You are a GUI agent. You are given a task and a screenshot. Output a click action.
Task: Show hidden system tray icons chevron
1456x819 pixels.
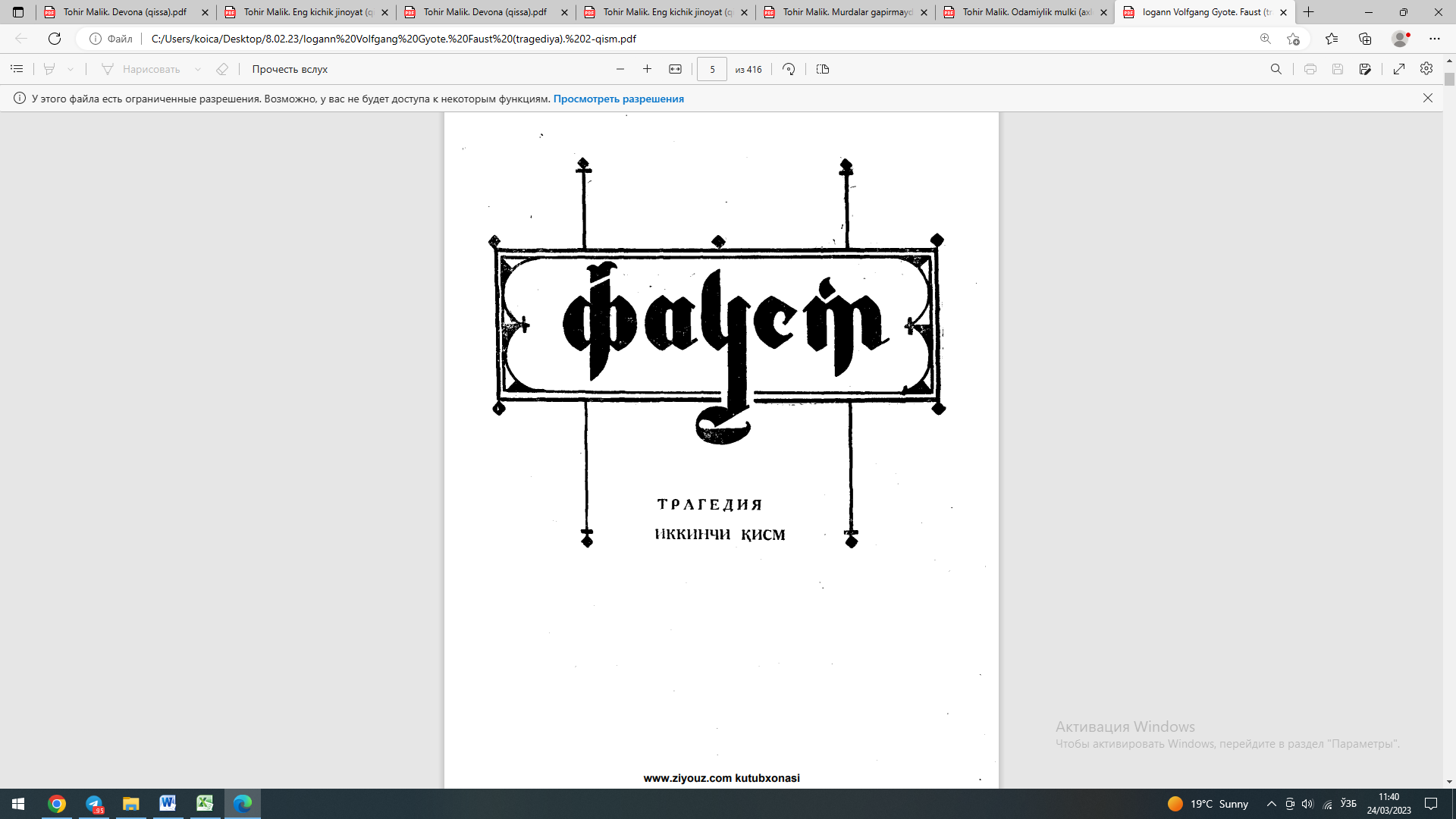pos(1272,804)
